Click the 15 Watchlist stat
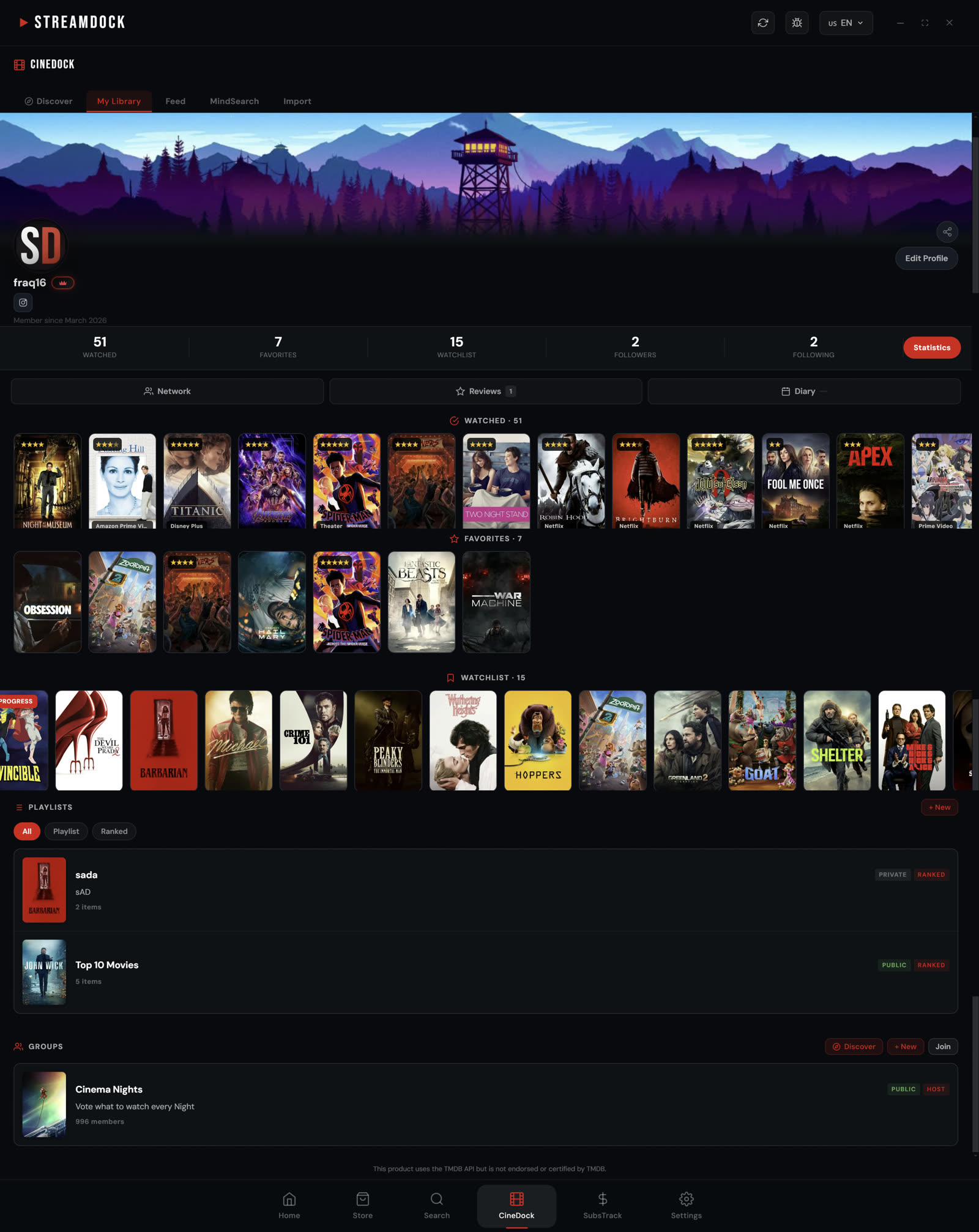The height and width of the screenshot is (1232, 979). (x=456, y=347)
